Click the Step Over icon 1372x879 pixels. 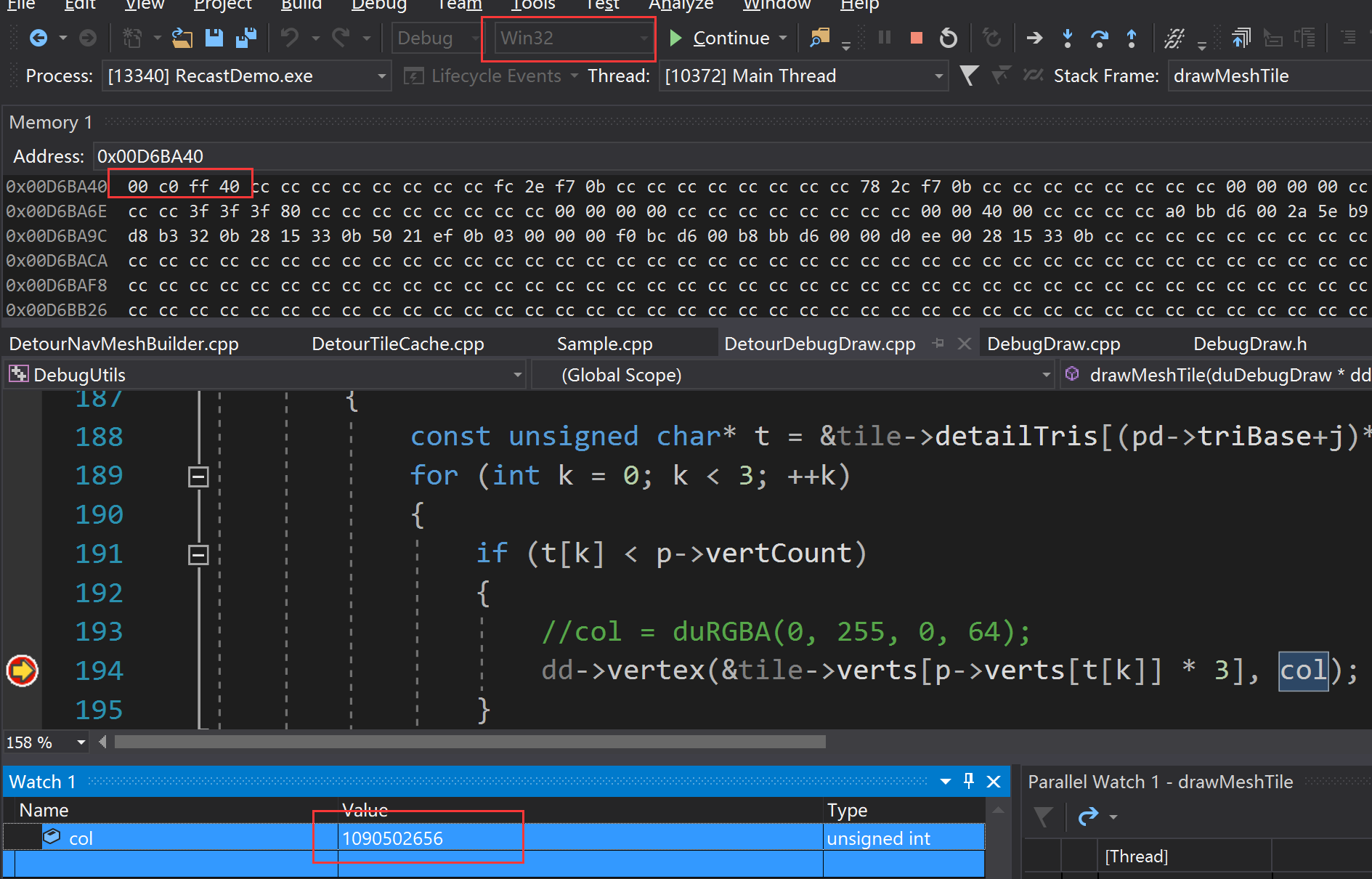point(1100,38)
